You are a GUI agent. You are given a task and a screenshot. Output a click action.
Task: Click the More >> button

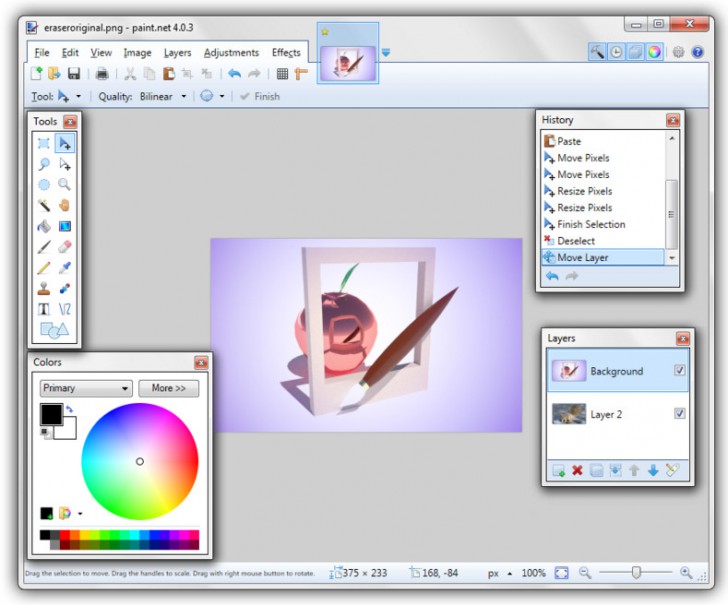(169, 388)
